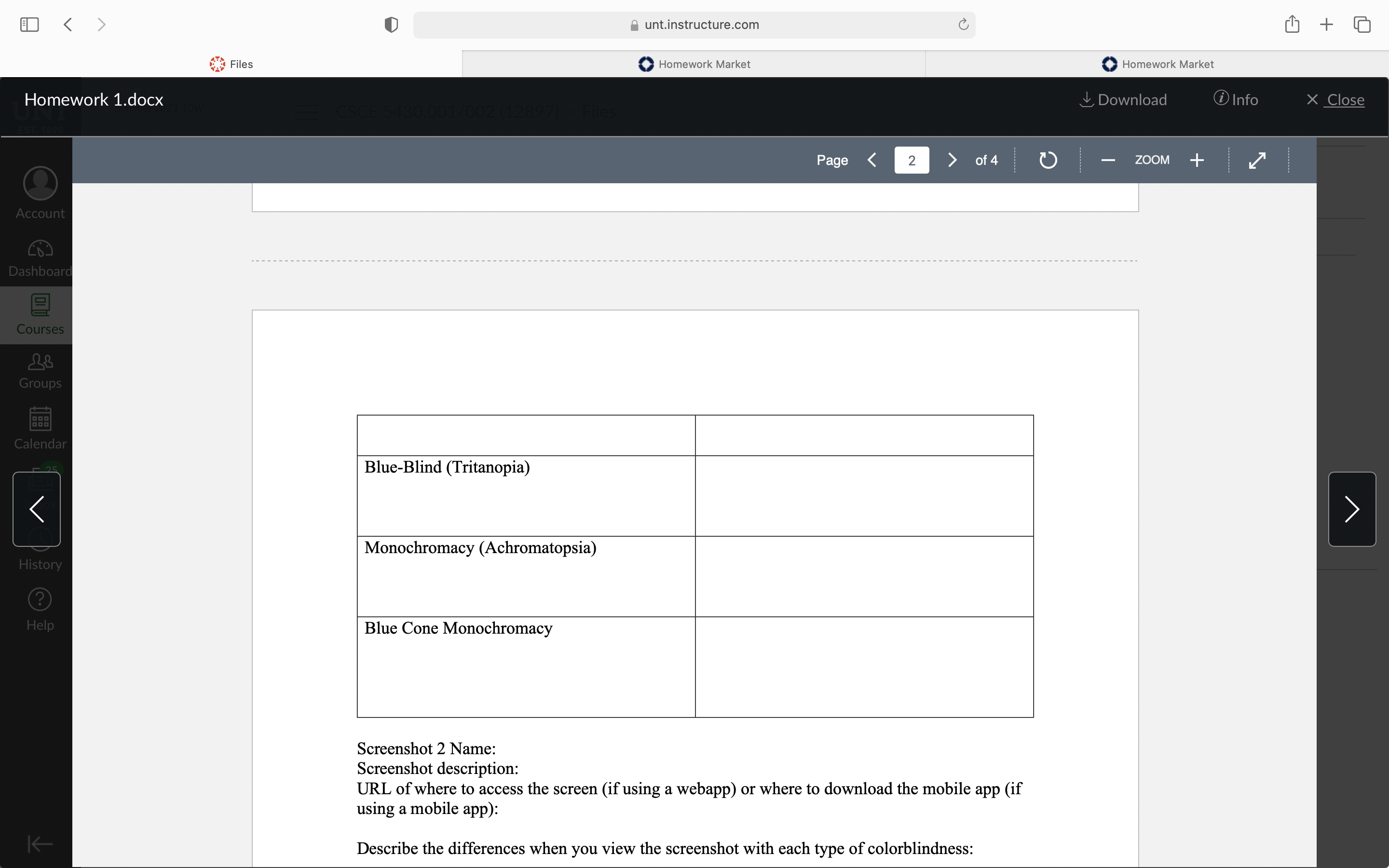Screen dimensions: 1389x868
Task: Open the Groups sidebar item
Action: coord(40,371)
